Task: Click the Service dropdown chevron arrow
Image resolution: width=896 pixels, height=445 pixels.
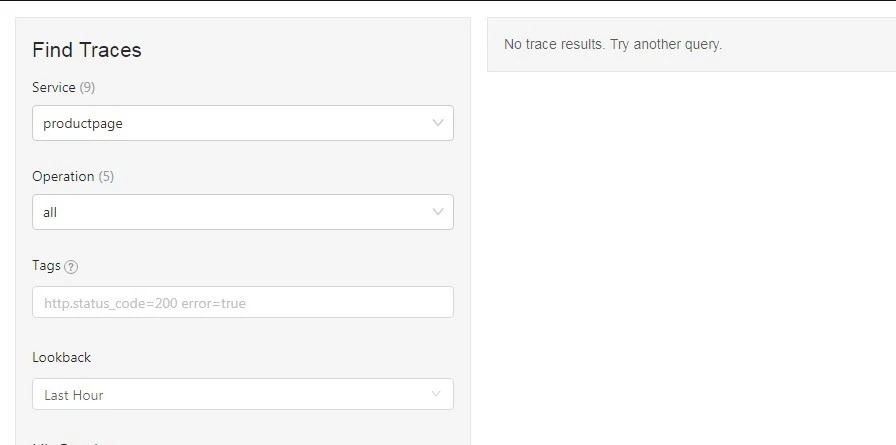Action: tap(437, 123)
